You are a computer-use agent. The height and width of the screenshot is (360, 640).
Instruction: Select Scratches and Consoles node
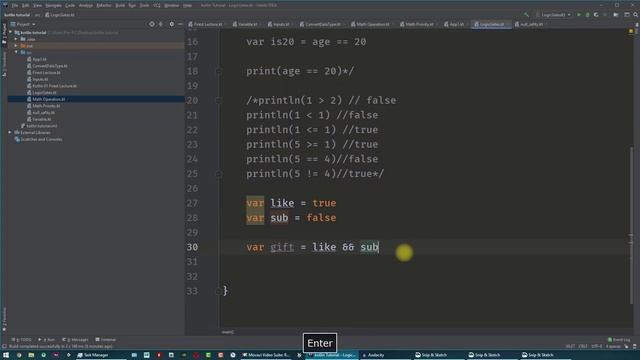tap(42, 139)
